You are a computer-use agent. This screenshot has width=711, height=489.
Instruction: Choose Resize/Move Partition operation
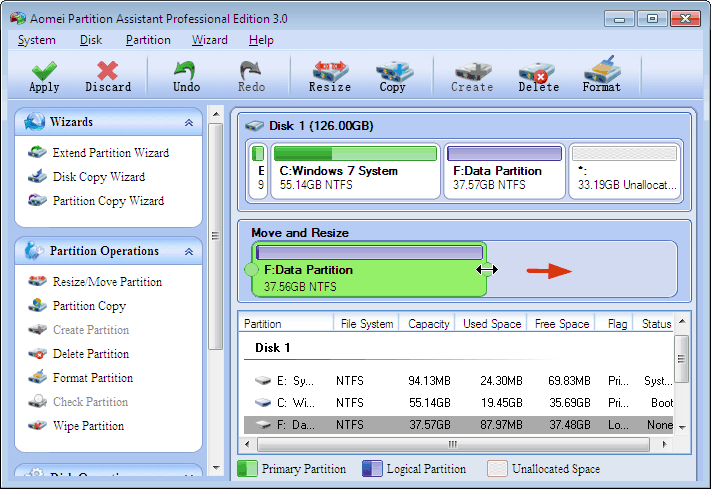coord(107,282)
